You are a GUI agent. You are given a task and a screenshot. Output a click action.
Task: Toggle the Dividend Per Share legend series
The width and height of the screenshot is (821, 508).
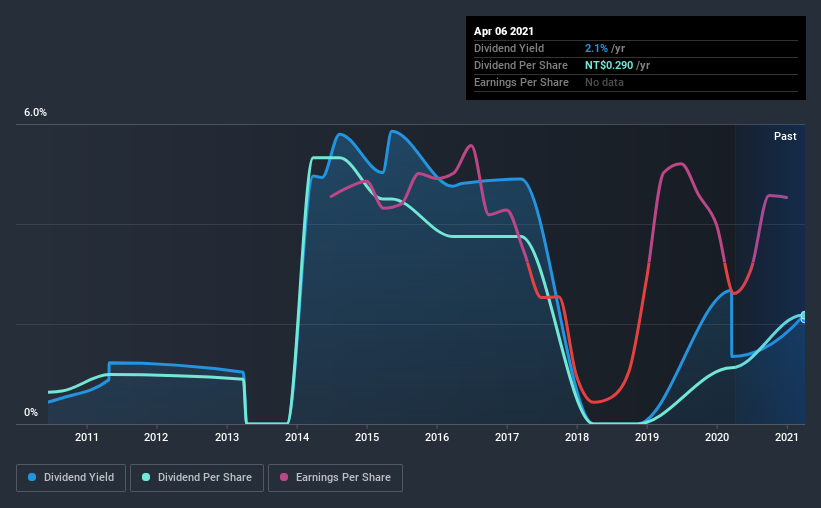point(197,478)
